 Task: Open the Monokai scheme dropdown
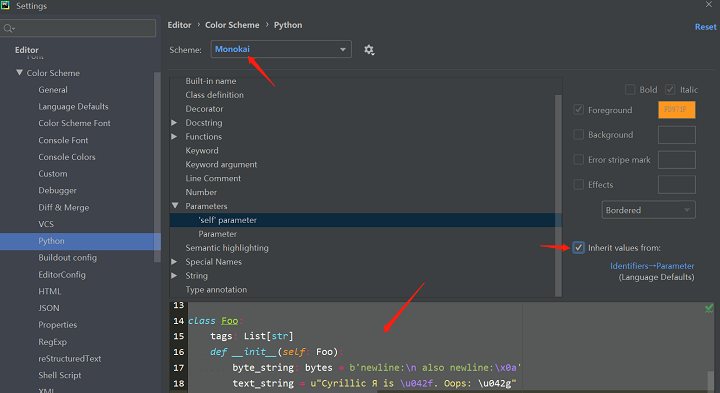[281, 49]
